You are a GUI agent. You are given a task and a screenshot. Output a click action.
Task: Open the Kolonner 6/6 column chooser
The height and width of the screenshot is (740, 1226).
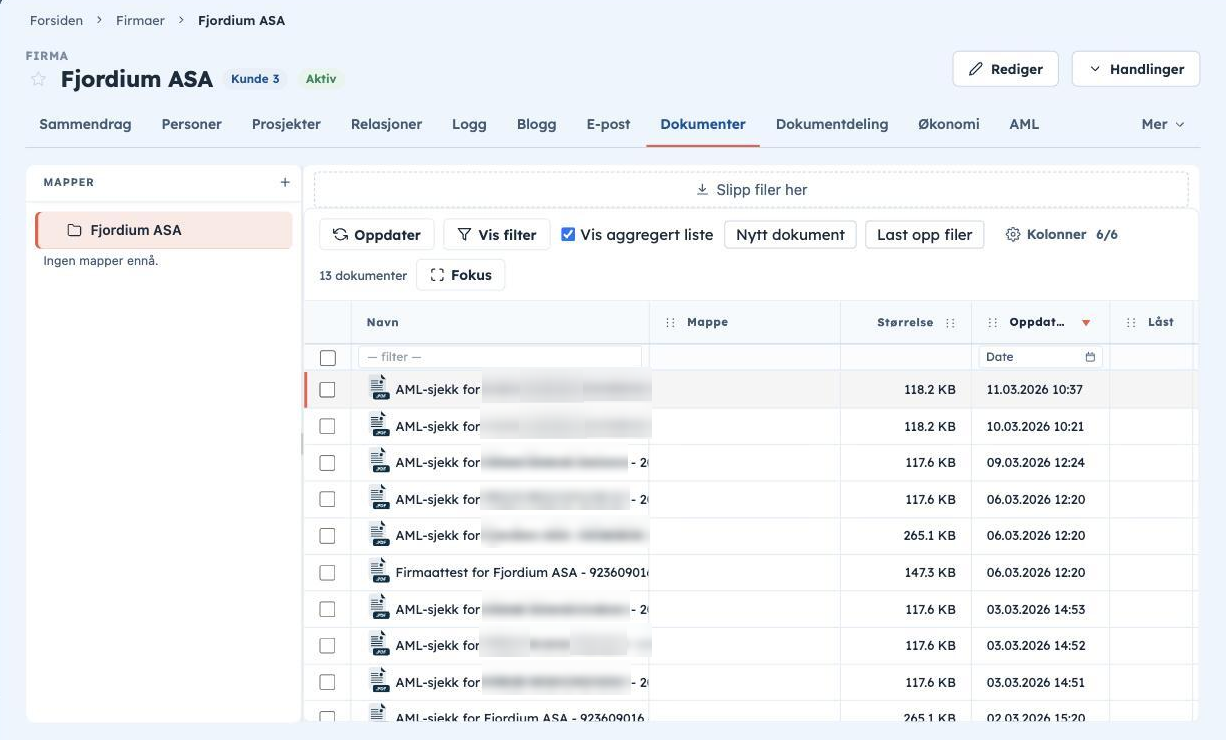pos(1061,234)
